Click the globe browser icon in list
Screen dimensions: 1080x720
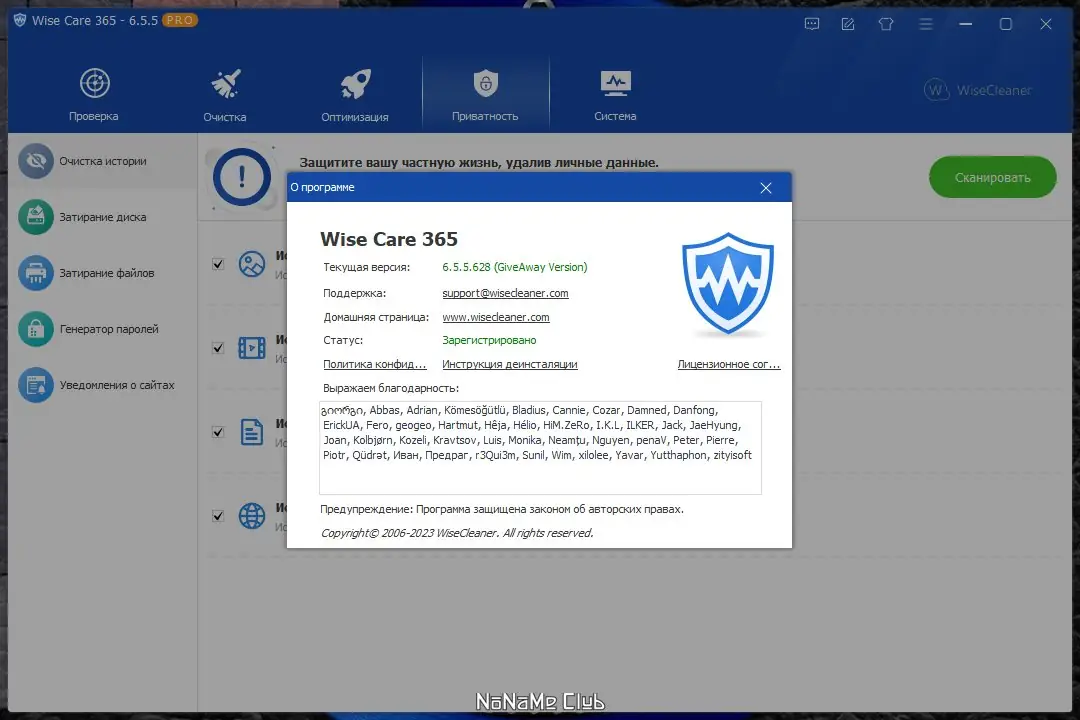(x=252, y=515)
